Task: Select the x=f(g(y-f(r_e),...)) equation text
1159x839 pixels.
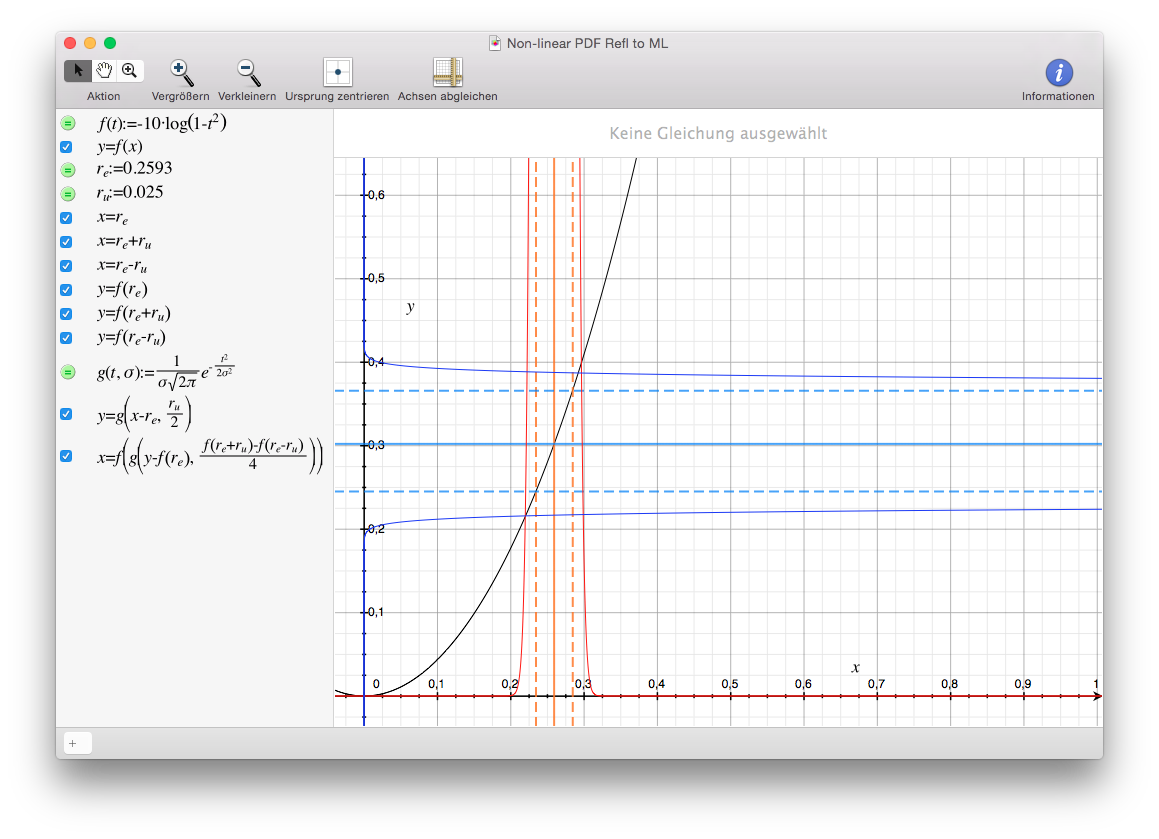Action: point(210,456)
